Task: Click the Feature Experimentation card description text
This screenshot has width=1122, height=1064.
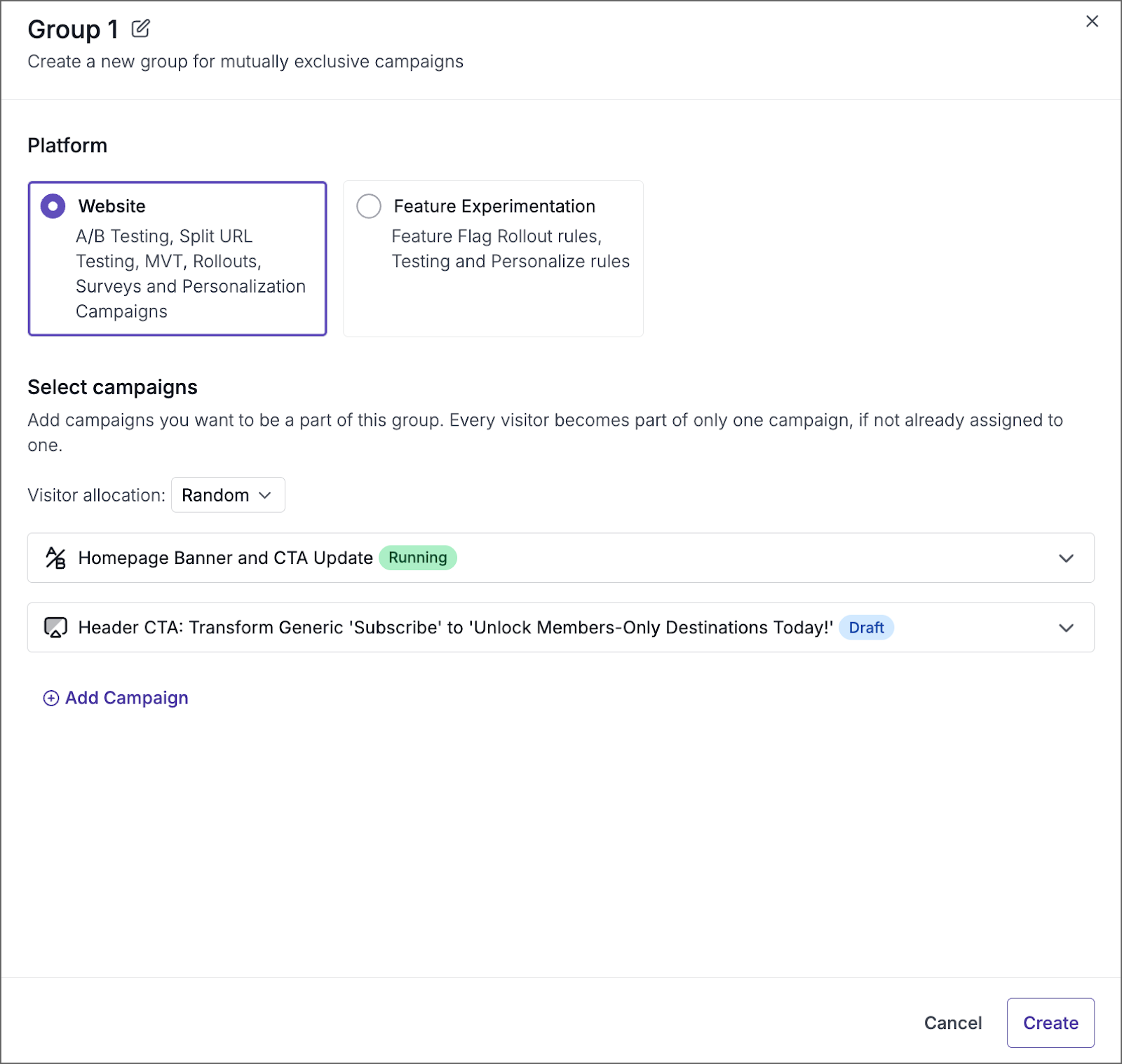Action: 510,249
